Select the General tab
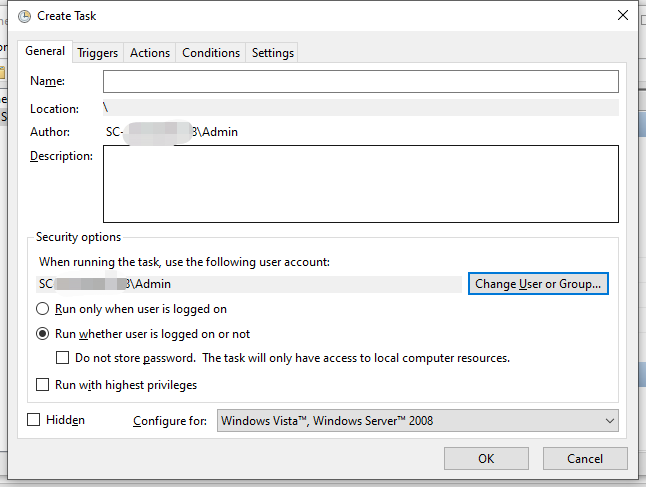This screenshot has width=646, height=487. (x=45, y=51)
